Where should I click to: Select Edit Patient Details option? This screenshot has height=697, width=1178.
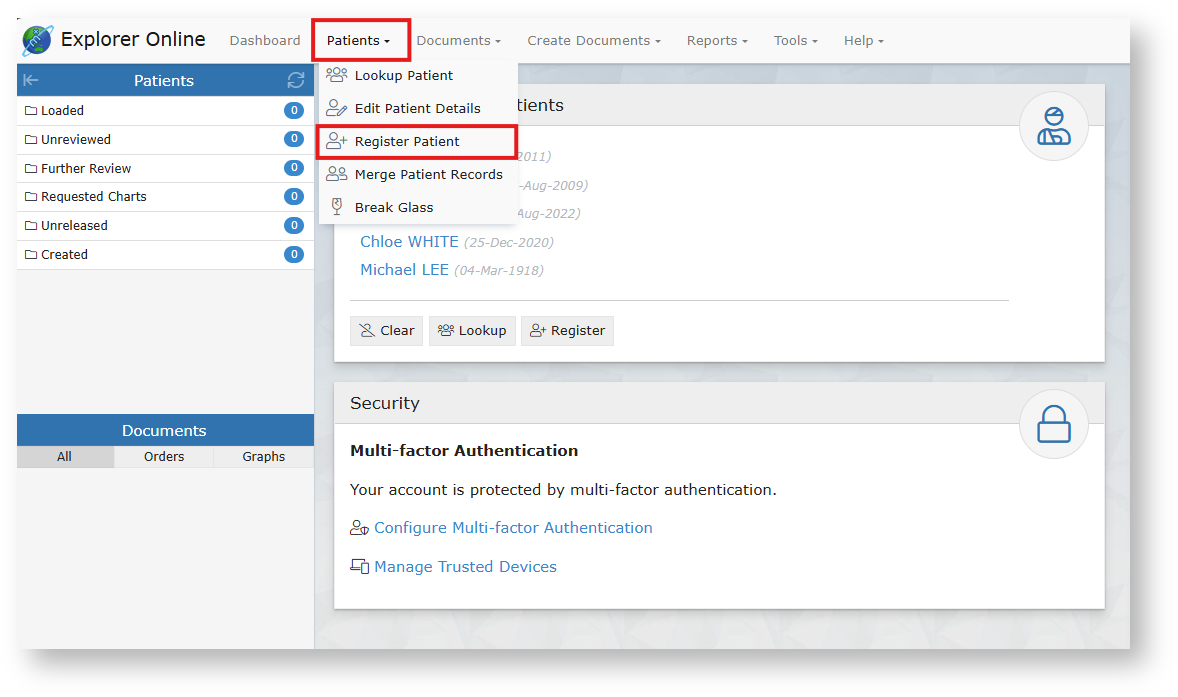pyautogui.click(x=417, y=108)
